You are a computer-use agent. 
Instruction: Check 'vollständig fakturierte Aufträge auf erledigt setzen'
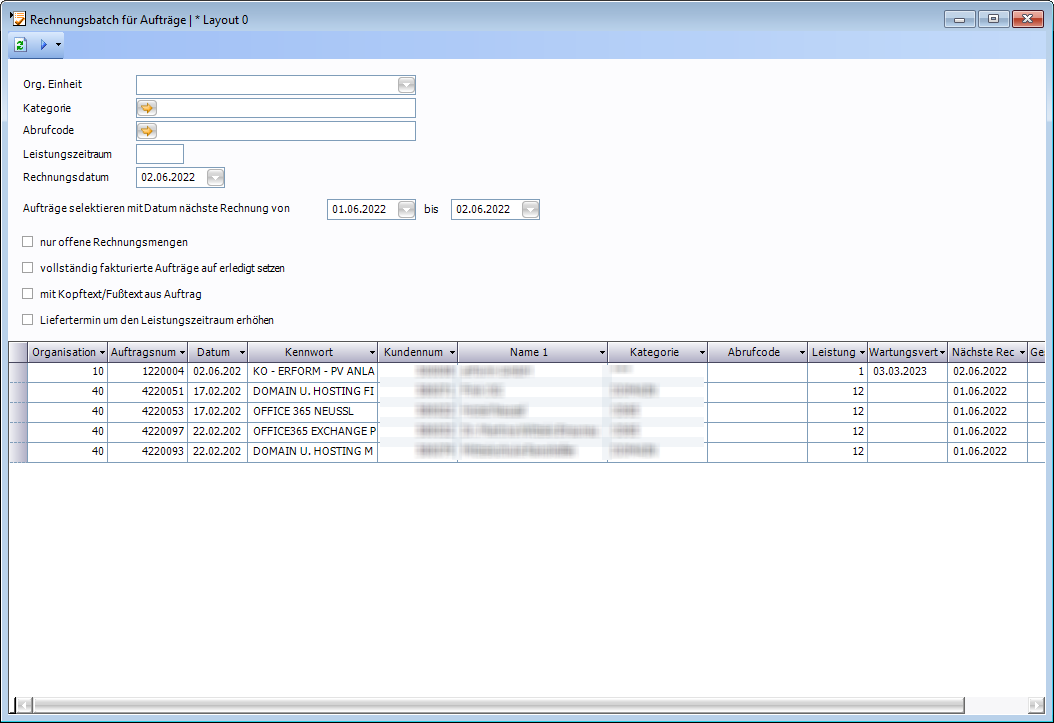(28, 268)
